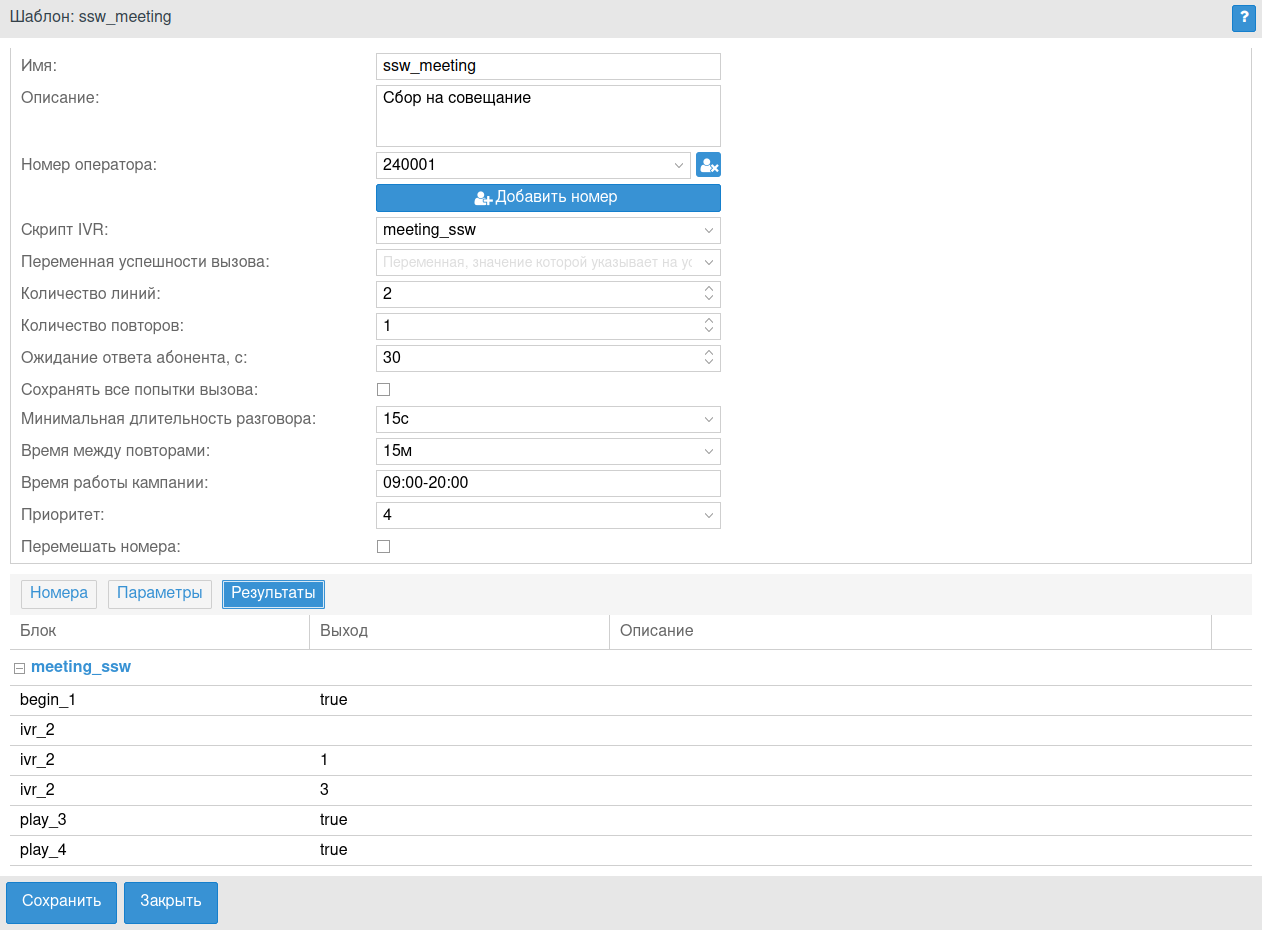This screenshot has width=1262, height=930.
Task: Remove operator number 240001 icon
Action: 708,166
